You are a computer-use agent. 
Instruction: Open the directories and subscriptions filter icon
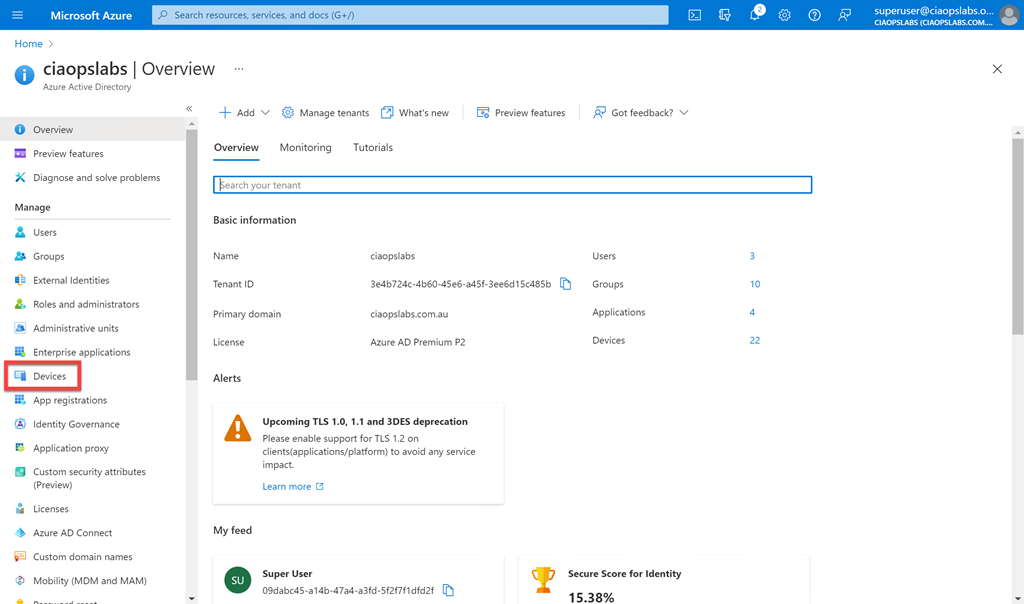coord(725,15)
